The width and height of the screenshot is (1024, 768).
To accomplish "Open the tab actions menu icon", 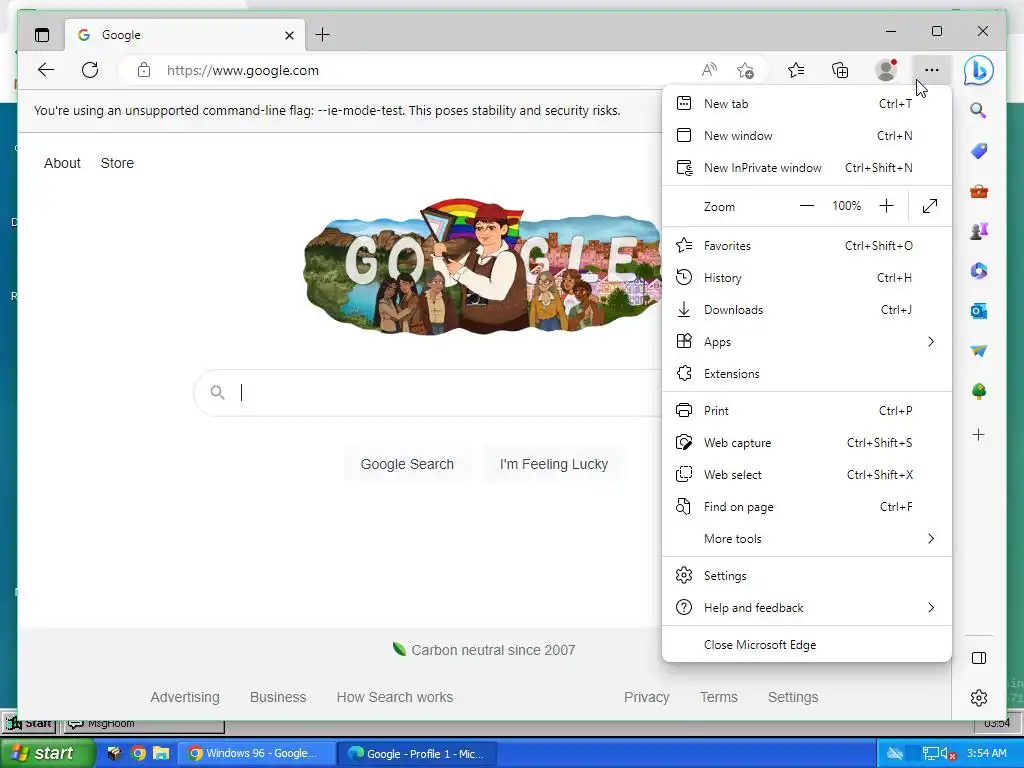I will 42,35.
